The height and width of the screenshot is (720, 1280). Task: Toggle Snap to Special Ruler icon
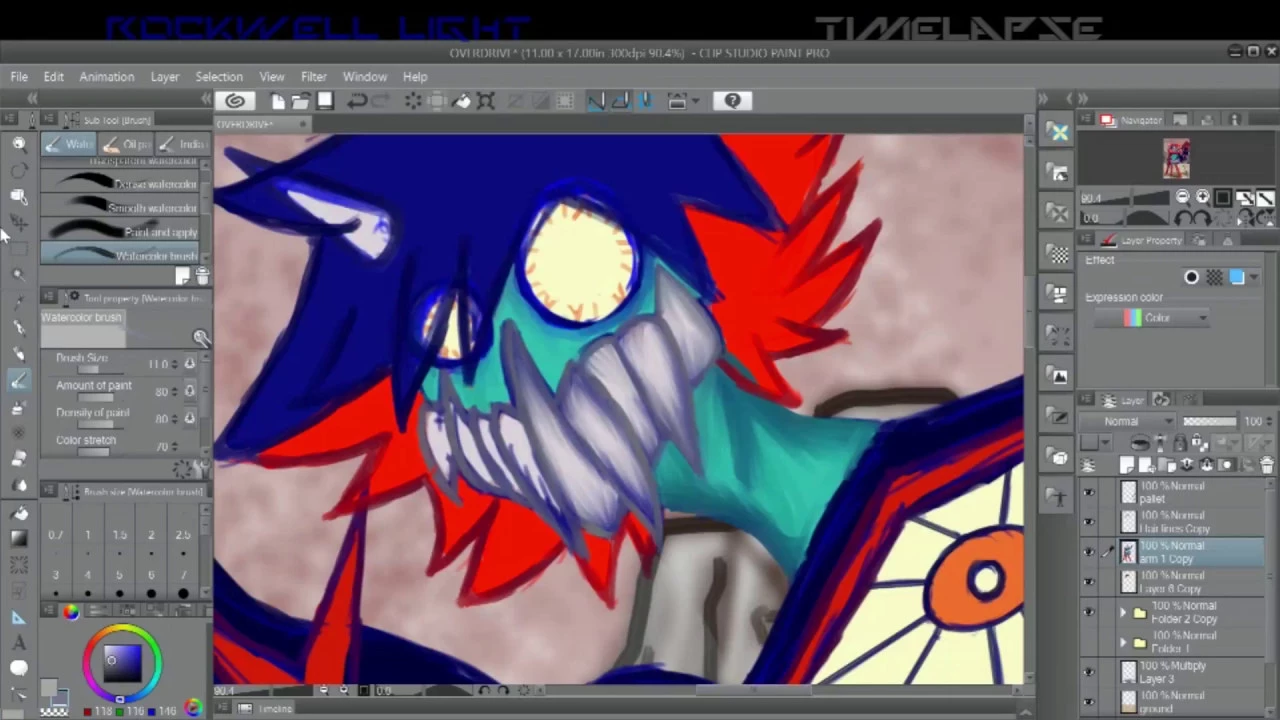click(x=620, y=101)
